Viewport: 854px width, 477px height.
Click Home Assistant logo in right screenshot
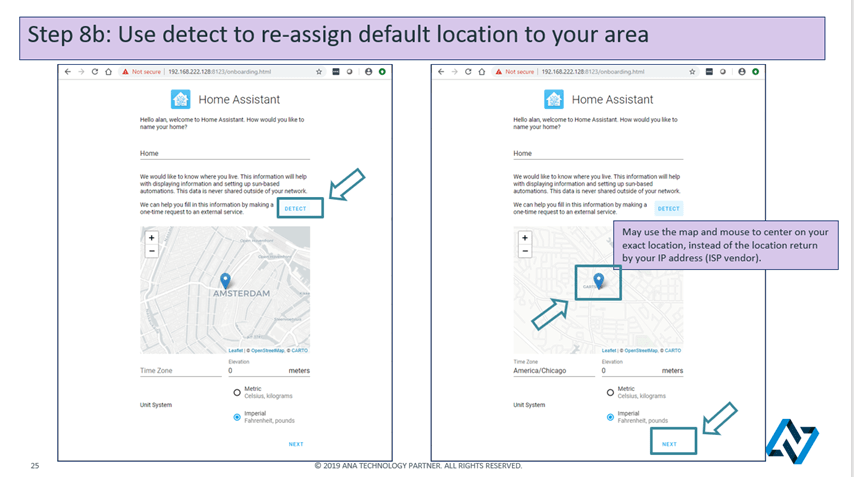(x=553, y=99)
